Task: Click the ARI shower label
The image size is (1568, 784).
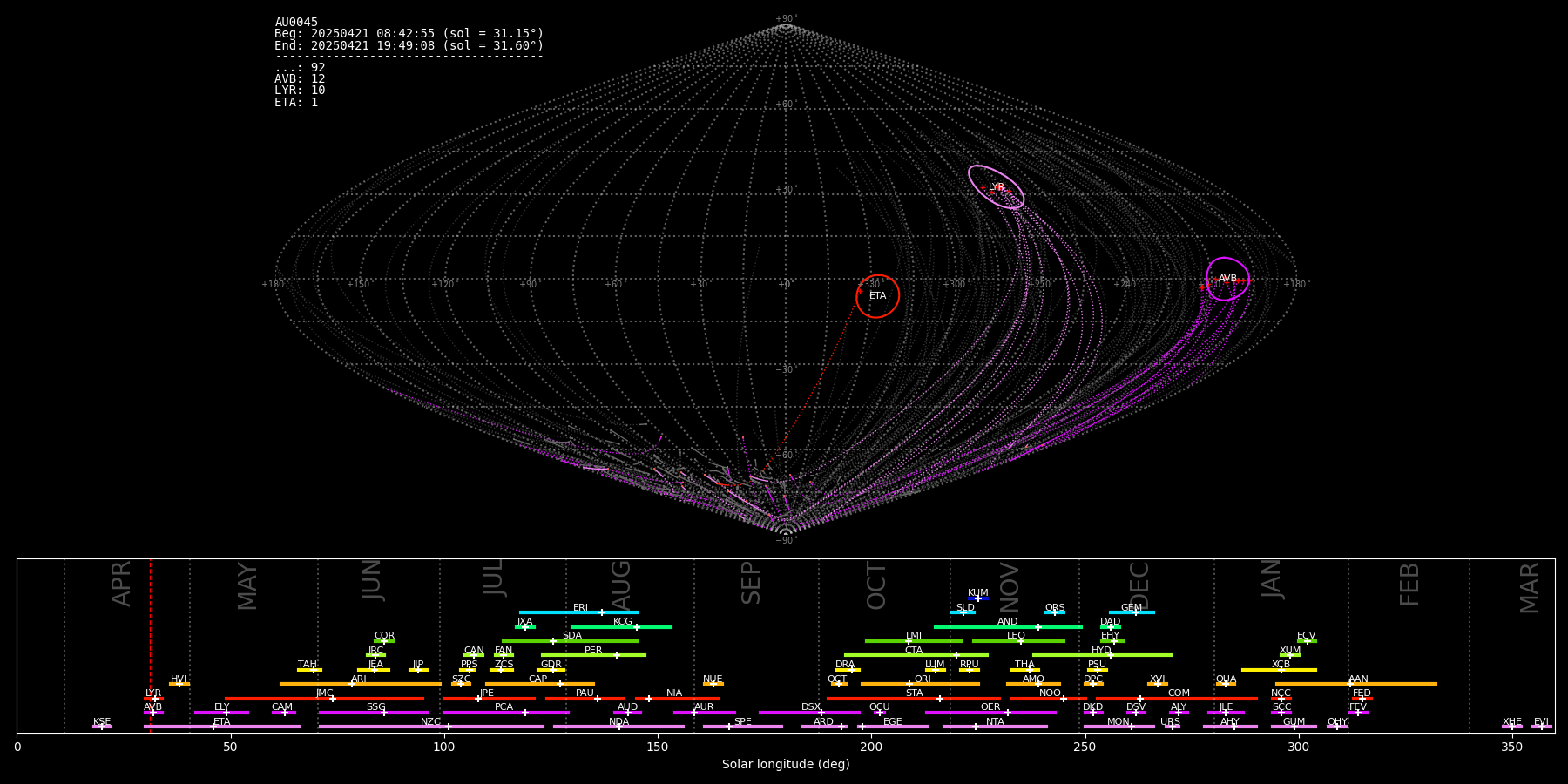Action: pos(358,679)
